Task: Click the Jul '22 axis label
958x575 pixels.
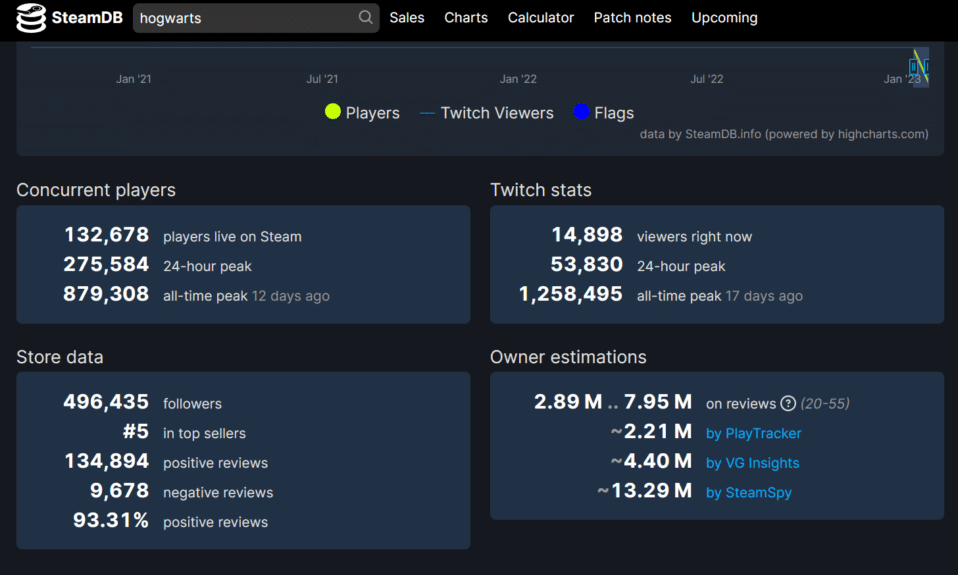Action: coord(707,79)
